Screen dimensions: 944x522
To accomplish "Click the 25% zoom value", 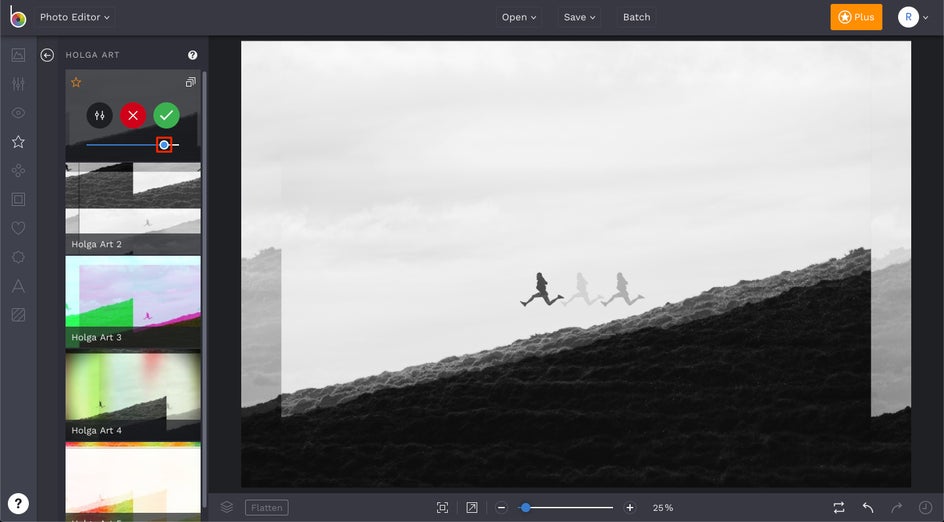I will 663,508.
